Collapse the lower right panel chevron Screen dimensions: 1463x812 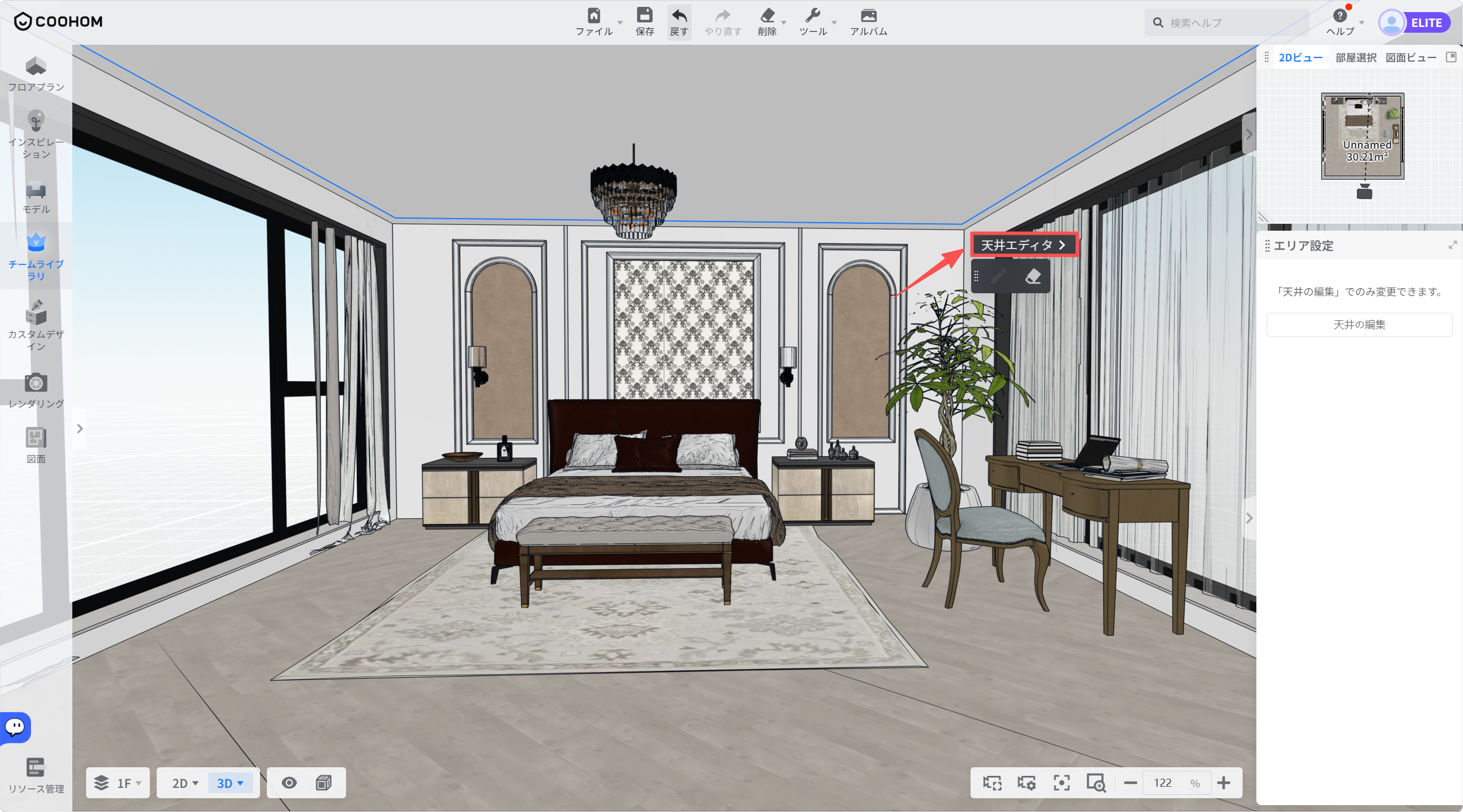click(x=1249, y=518)
